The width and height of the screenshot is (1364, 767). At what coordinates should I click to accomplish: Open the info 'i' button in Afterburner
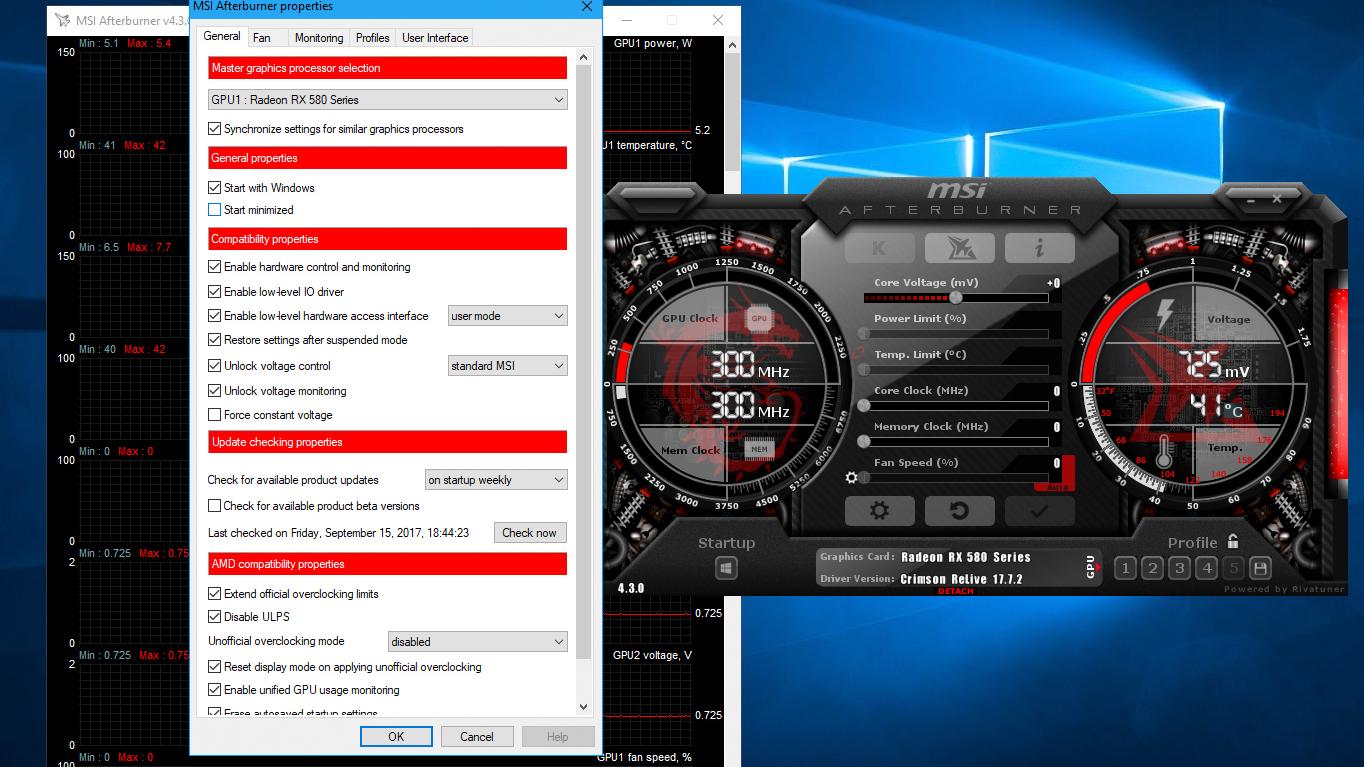point(1039,248)
